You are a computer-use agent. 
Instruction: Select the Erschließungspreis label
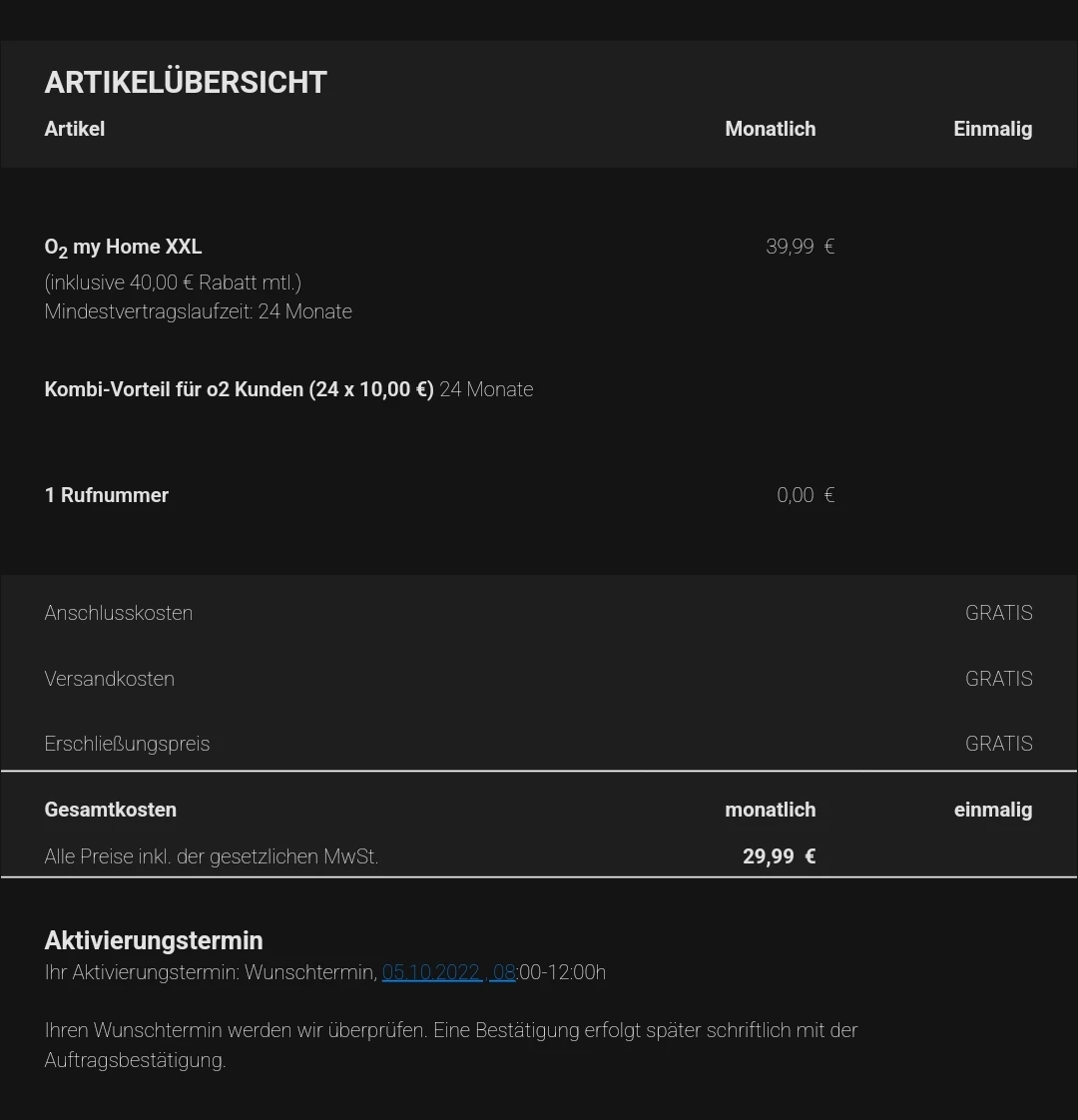click(x=127, y=744)
